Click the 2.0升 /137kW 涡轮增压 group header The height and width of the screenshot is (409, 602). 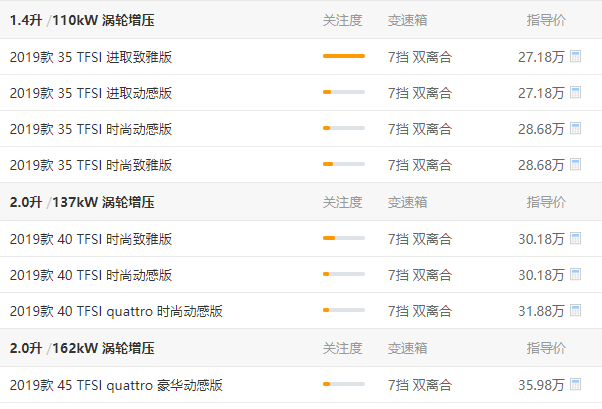(82, 202)
